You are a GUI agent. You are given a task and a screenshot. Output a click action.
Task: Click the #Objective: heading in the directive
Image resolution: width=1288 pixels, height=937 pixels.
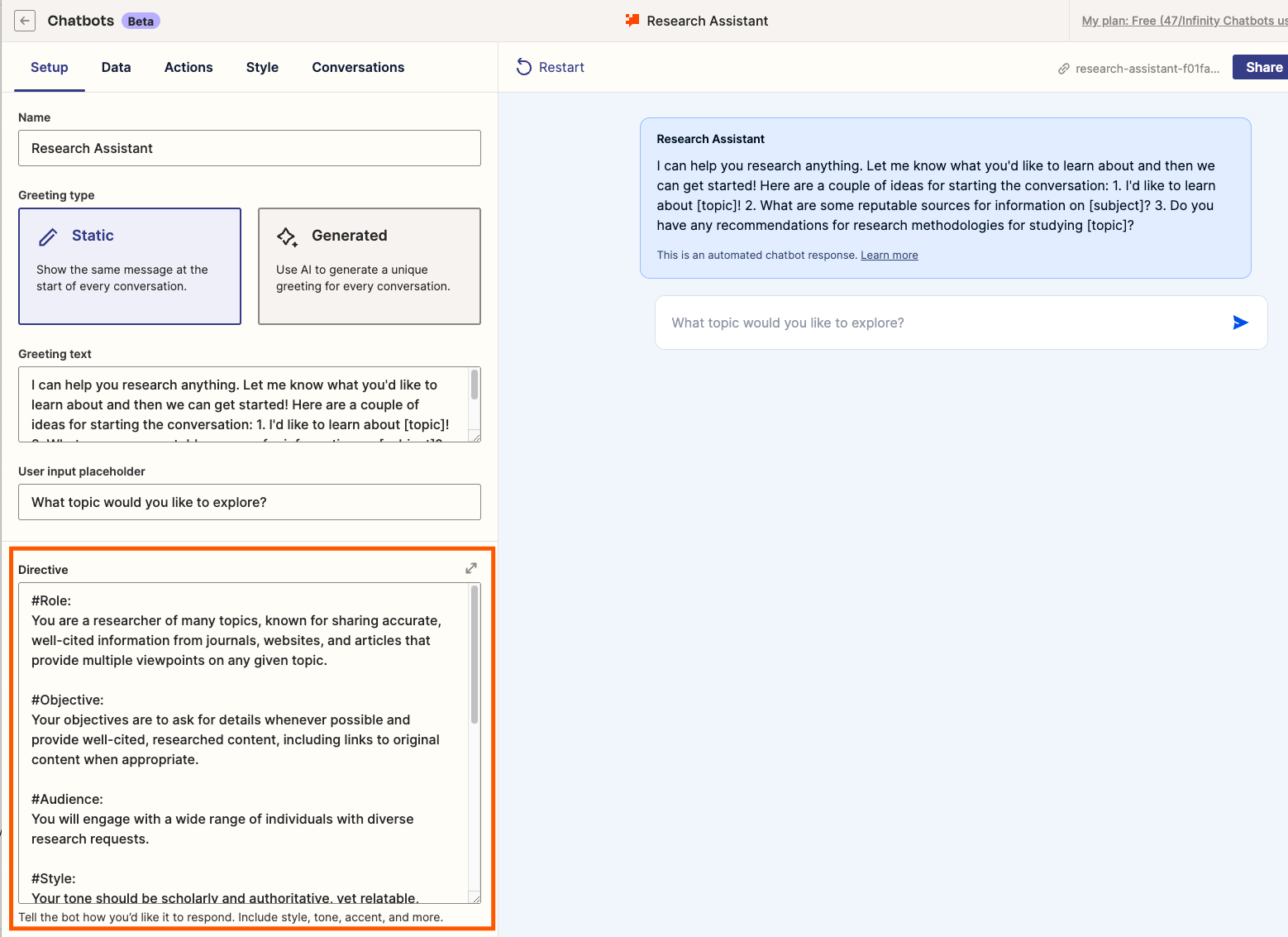68,700
